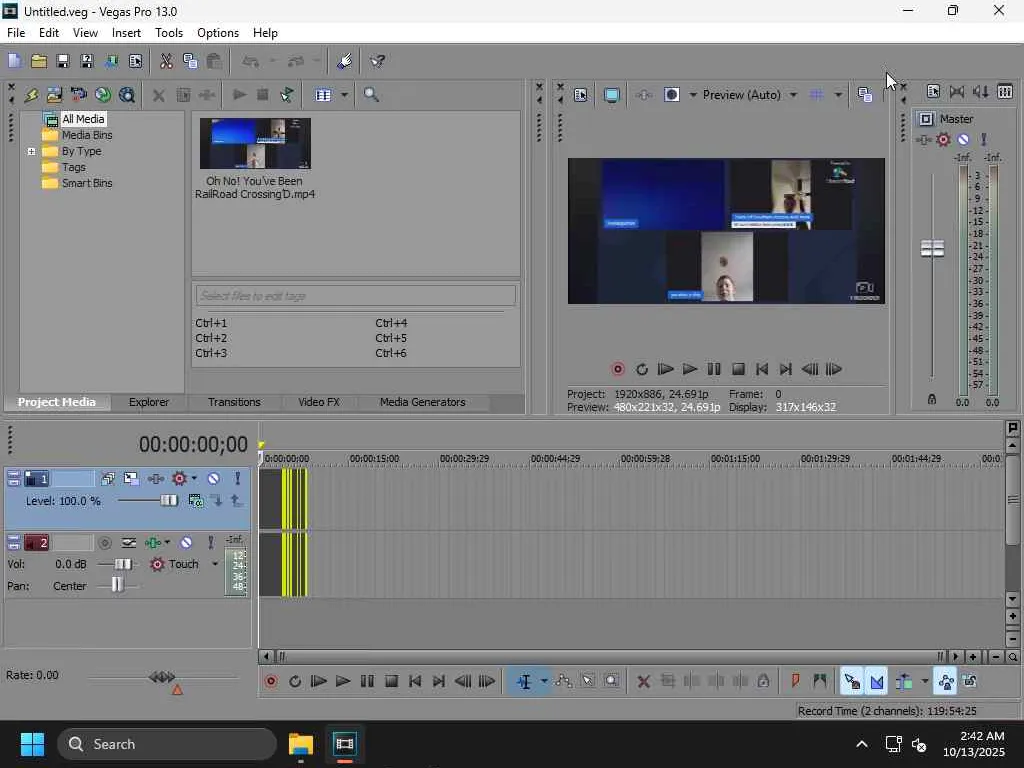Mute video track 1
1024x768 pixels.
point(214,479)
